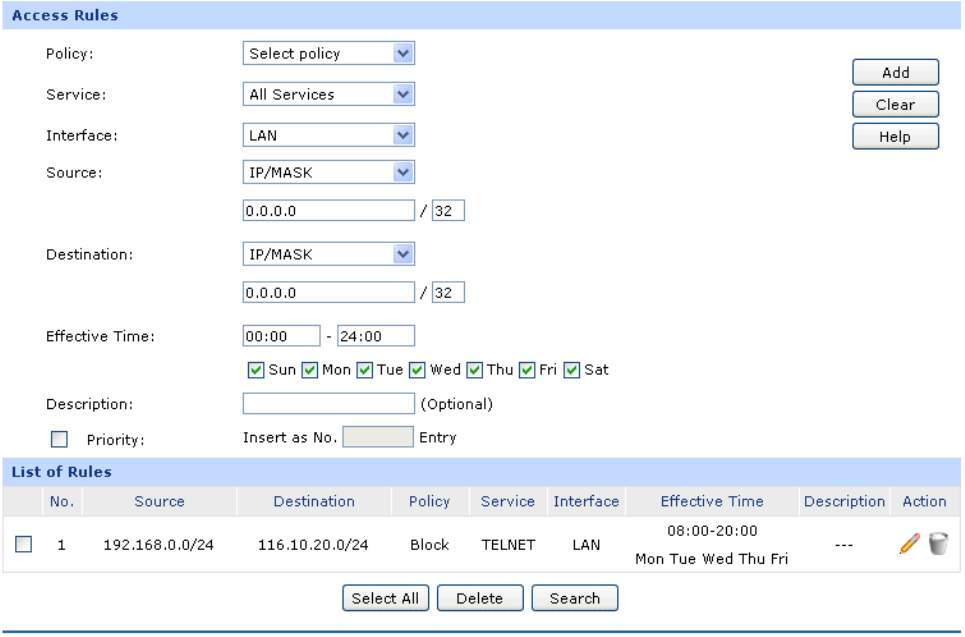Click the Search button
The height and width of the screenshot is (637, 965).
coord(575,598)
